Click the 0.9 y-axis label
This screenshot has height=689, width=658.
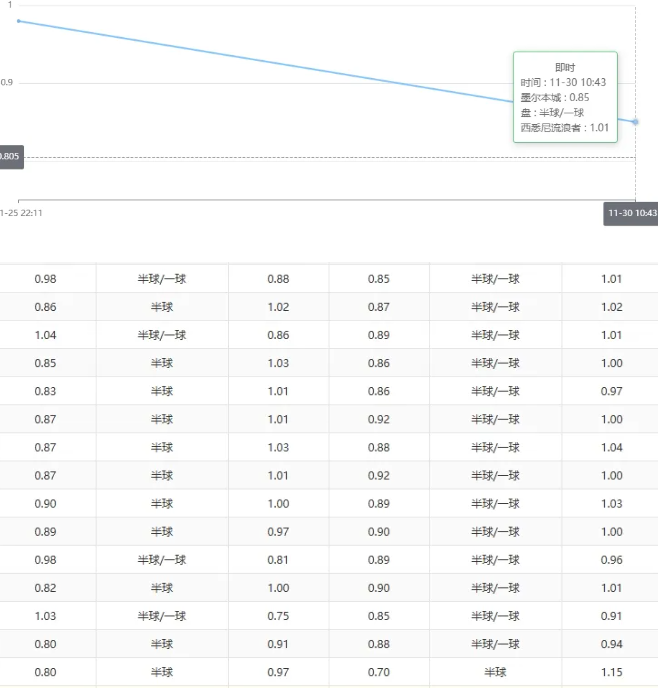pos(7,83)
